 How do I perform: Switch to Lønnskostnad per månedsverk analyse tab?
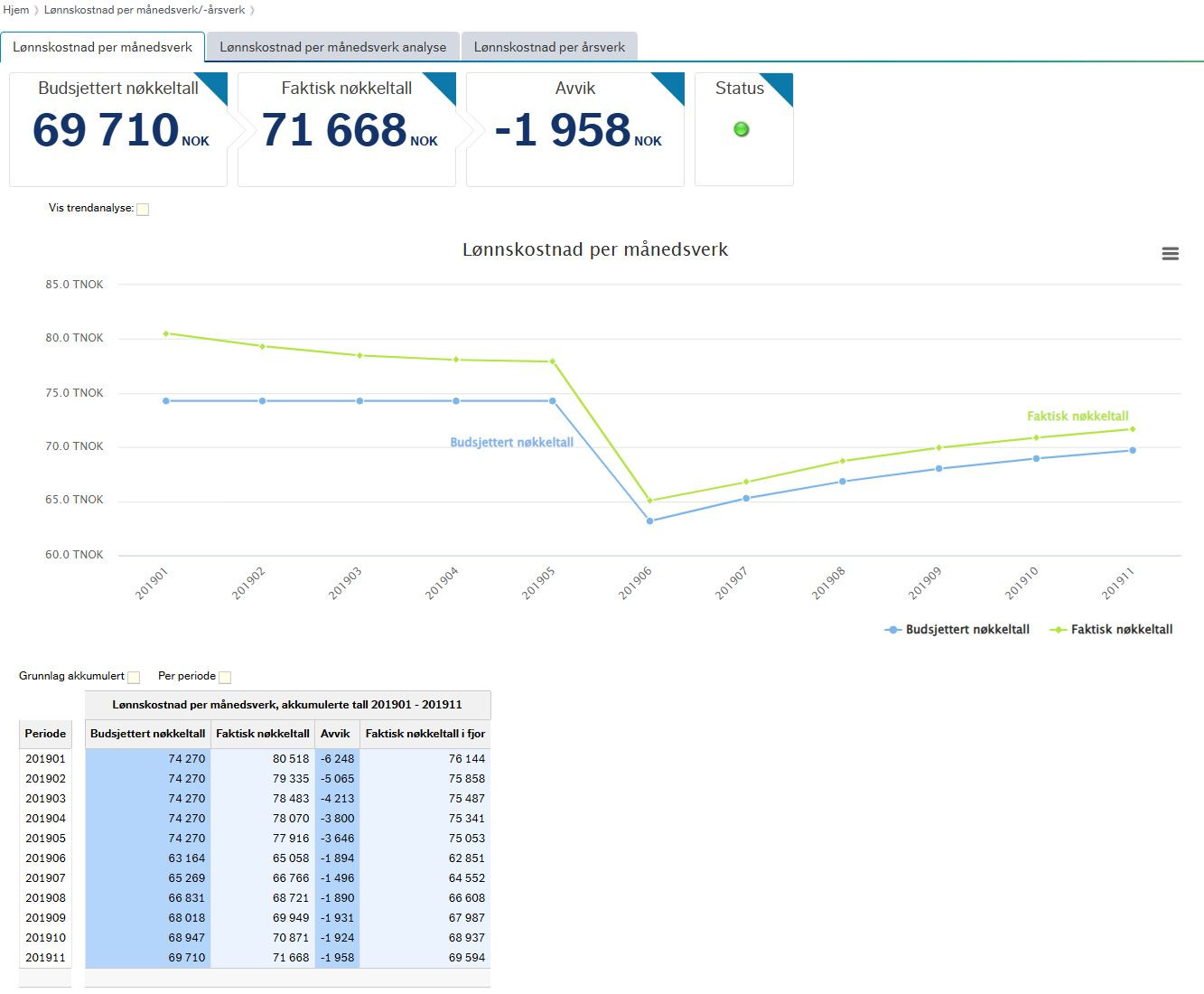pyautogui.click(x=333, y=47)
